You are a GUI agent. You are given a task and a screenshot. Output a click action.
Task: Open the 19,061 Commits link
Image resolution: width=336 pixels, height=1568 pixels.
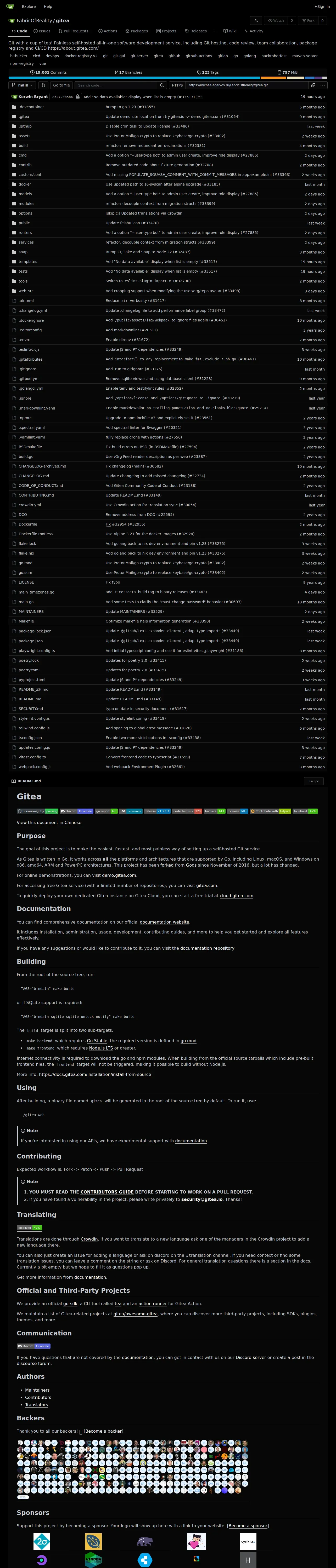[48, 72]
